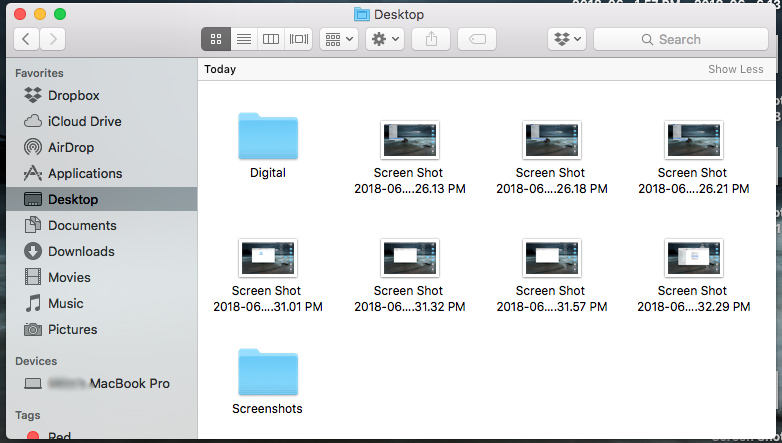
Task: Go forward with the right arrow
Action: (53, 39)
